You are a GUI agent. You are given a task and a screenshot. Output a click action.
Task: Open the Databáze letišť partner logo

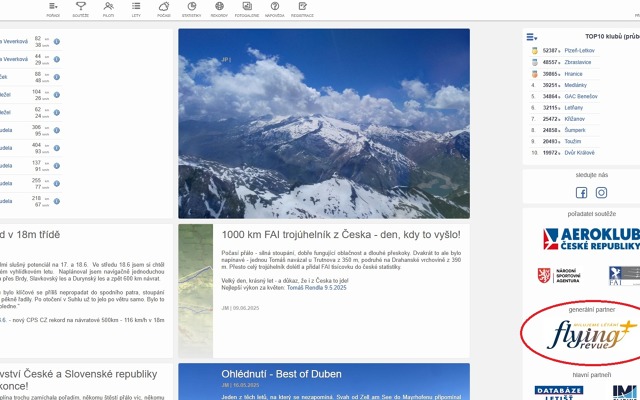coord(559,392)
